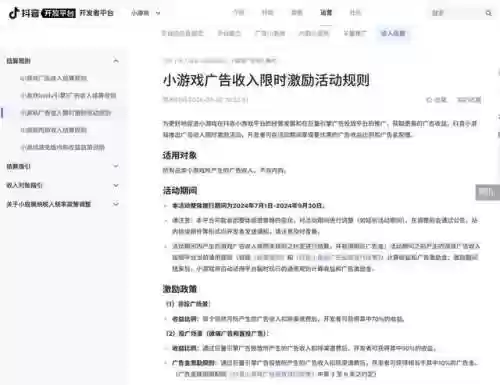Click the gray floating button at right edge
Viewport: 500px width, 385px height.
487,192
